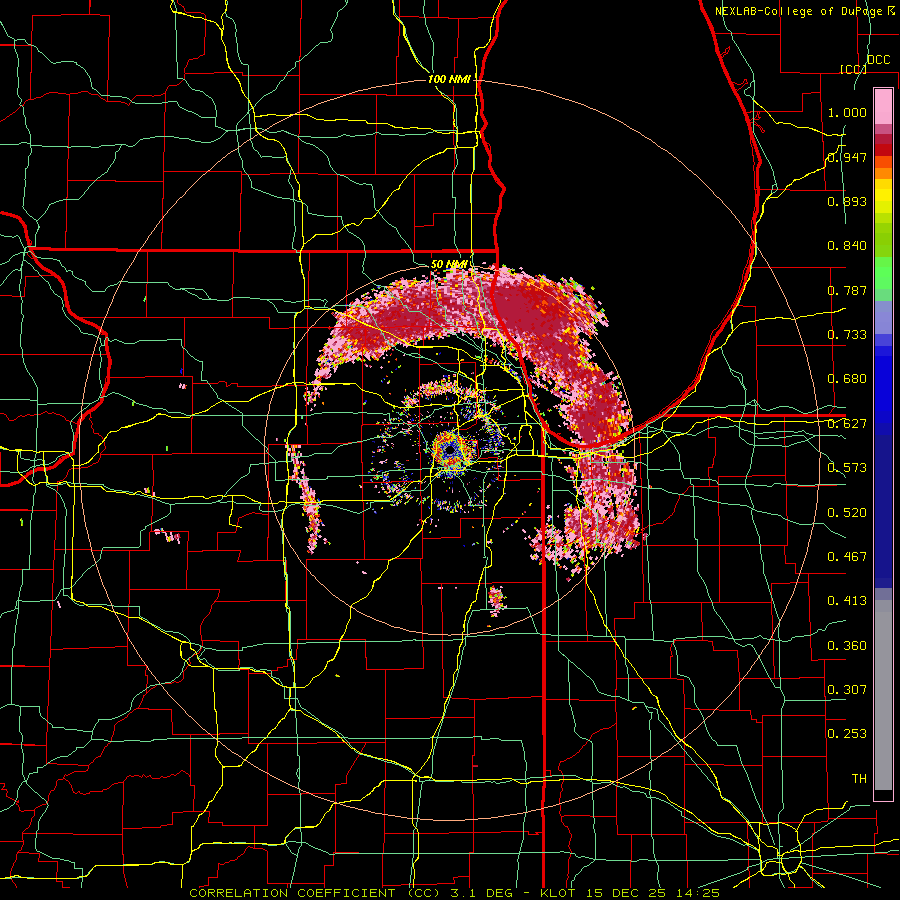Click the DCC label above the color scale

pos(878,60)
